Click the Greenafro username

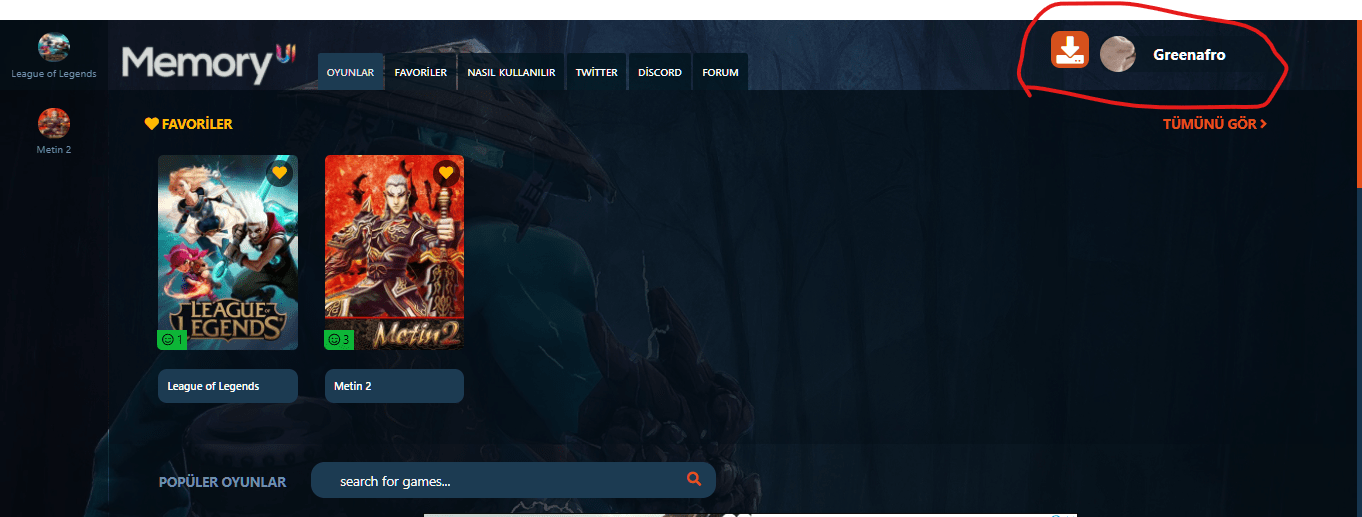[1189, 55]
